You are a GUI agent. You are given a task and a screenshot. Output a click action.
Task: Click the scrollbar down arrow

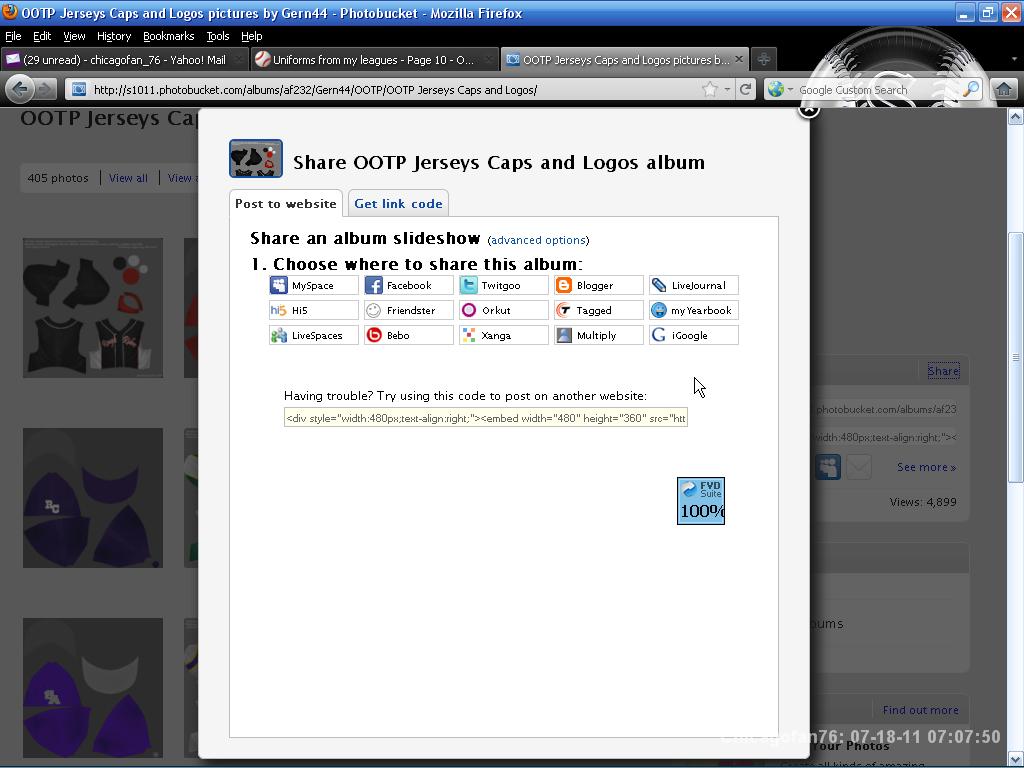pyautogui.click(x=1016, y=759)
